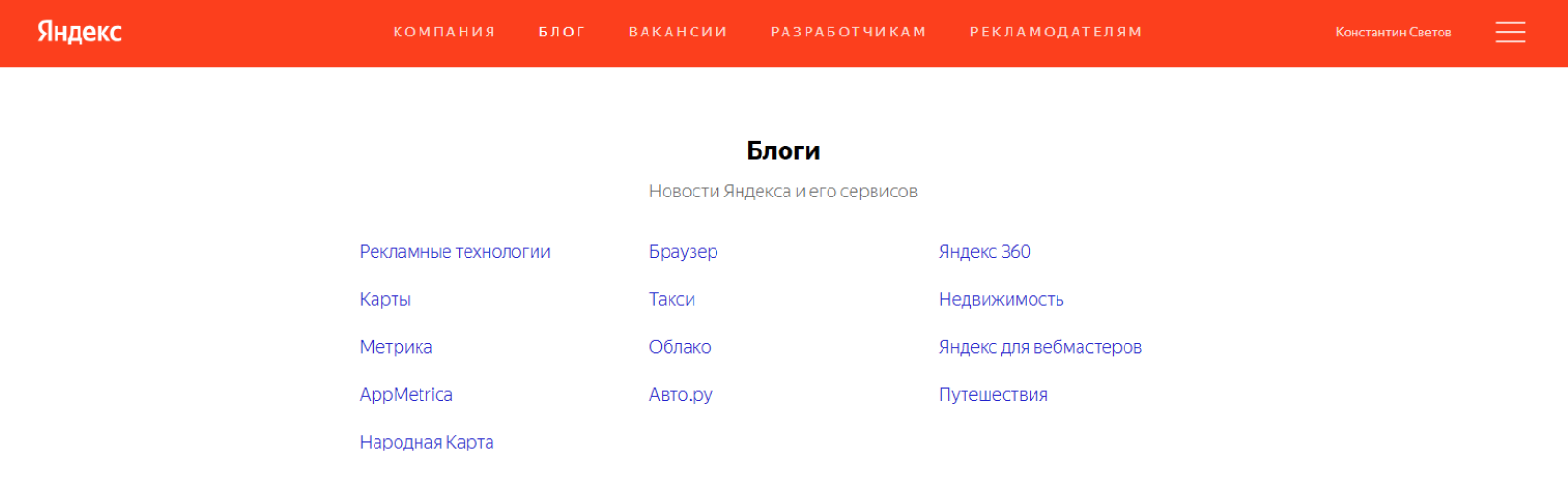Click the subtitle Новости Яндекса и его сервисов
Viewport: 1568px width, 485px height.
(784, 192)
